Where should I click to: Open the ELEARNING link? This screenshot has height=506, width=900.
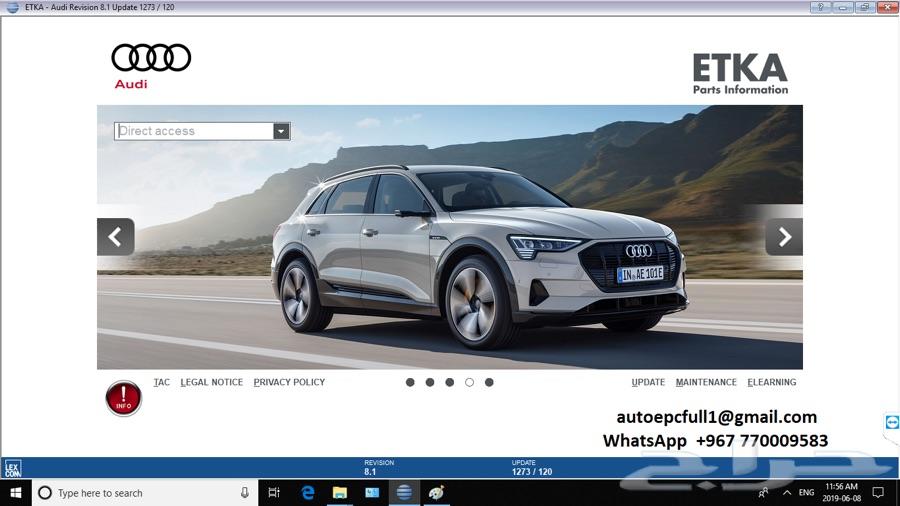[x=772, y=382]
